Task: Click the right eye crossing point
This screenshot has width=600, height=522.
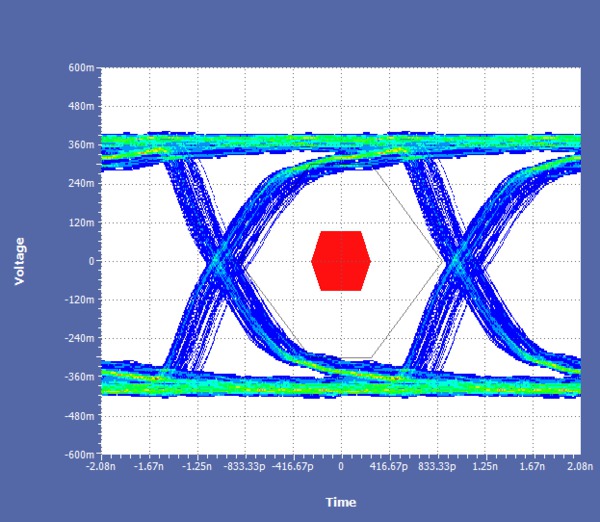Action: point(459,262)
